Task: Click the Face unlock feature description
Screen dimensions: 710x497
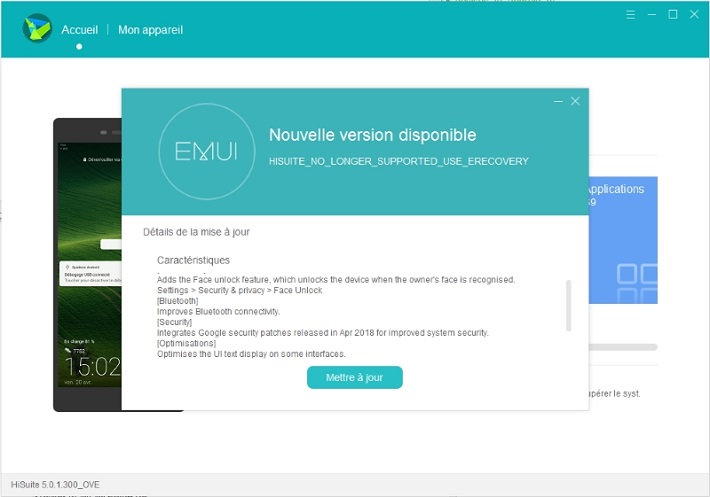Action: (x=336, y=280)
